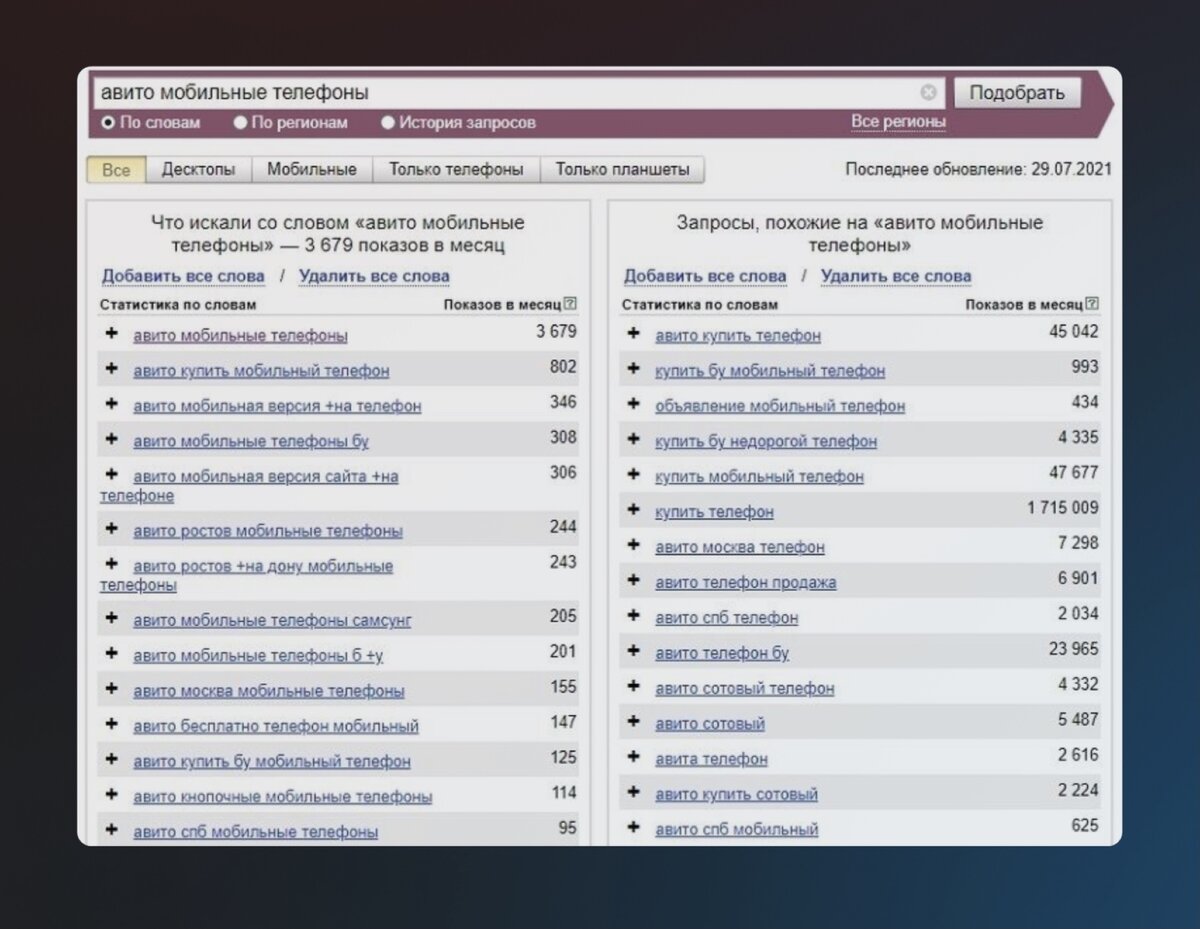Select the 'По словам' radio button
Viewport: 1200px width, 929px height.
tap(108, 123)
